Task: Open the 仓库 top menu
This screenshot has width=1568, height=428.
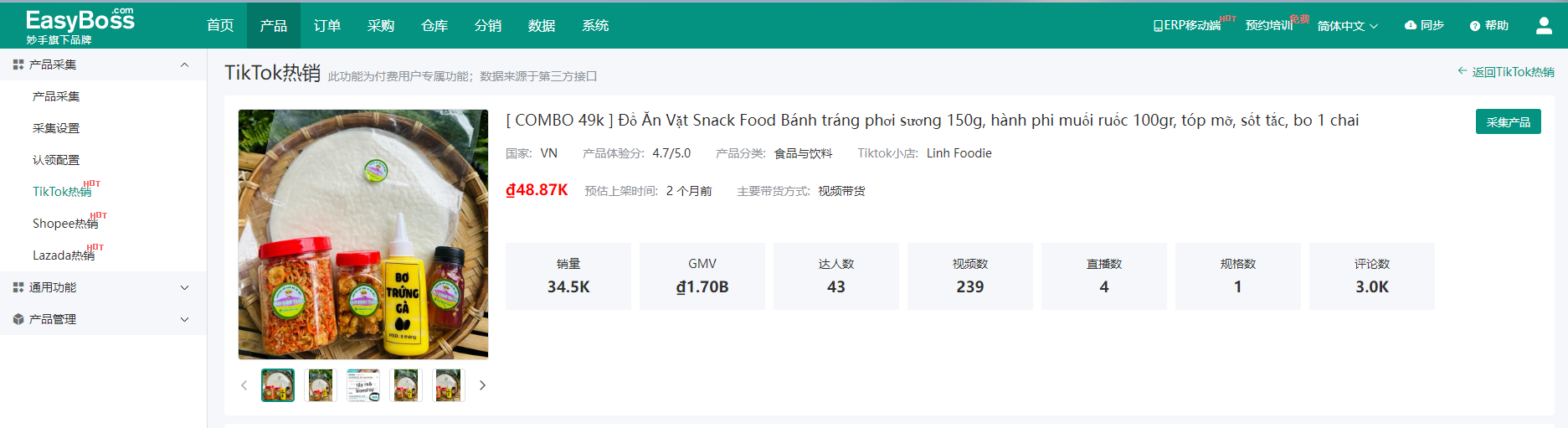Action: (434, 25)
